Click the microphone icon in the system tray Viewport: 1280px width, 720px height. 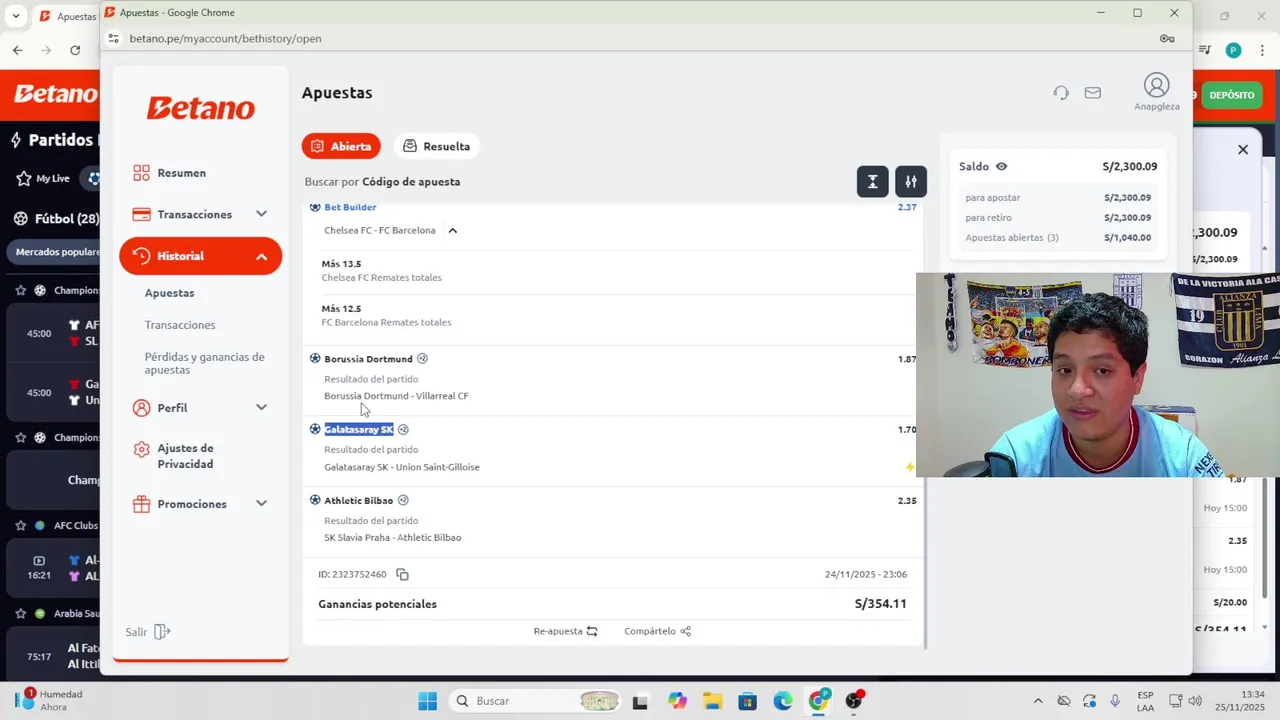click(x=1115, y=701)
